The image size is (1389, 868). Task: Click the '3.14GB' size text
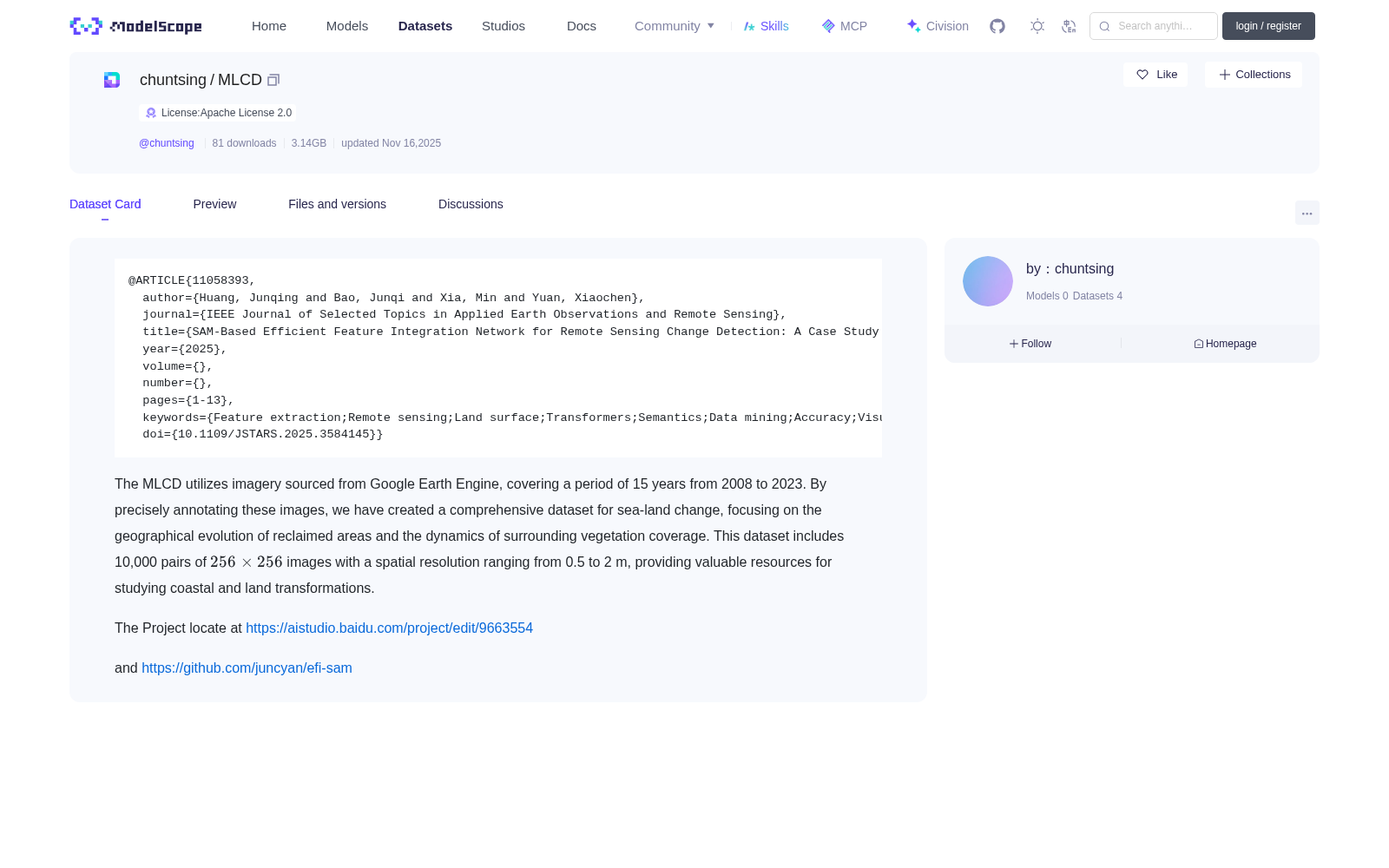tap(309, 143)
